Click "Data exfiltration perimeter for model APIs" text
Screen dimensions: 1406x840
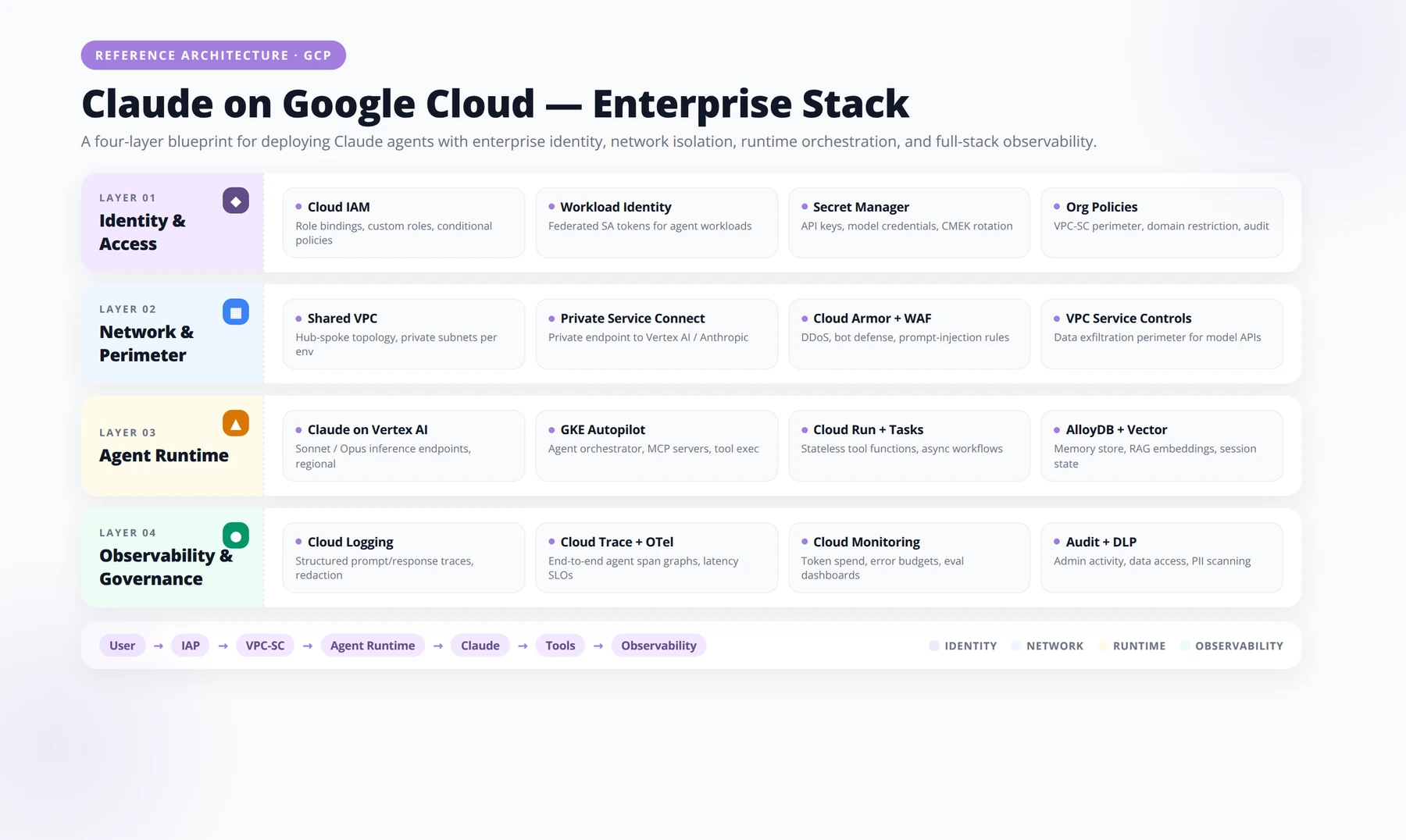pyautogui.click(x=1158, y=338)
